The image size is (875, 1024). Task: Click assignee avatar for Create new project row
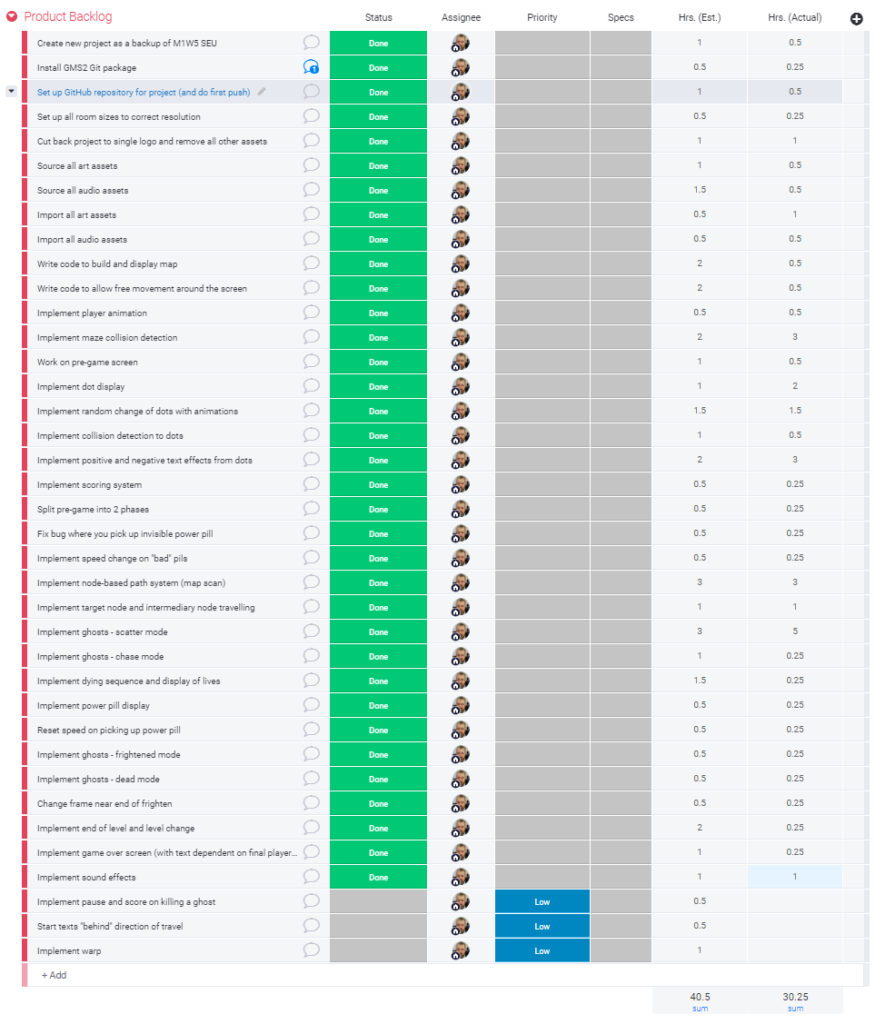pyautogui.click(x=460, y=43)
